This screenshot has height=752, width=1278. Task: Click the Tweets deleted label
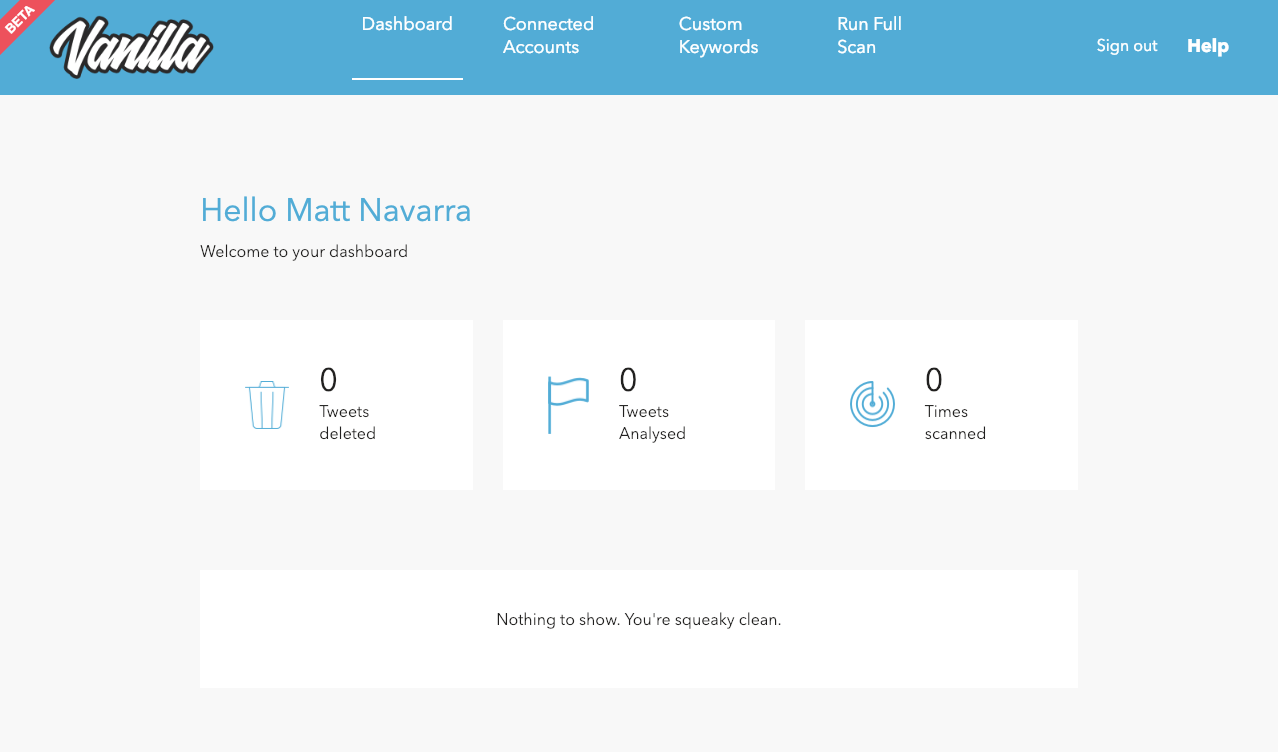347,422
